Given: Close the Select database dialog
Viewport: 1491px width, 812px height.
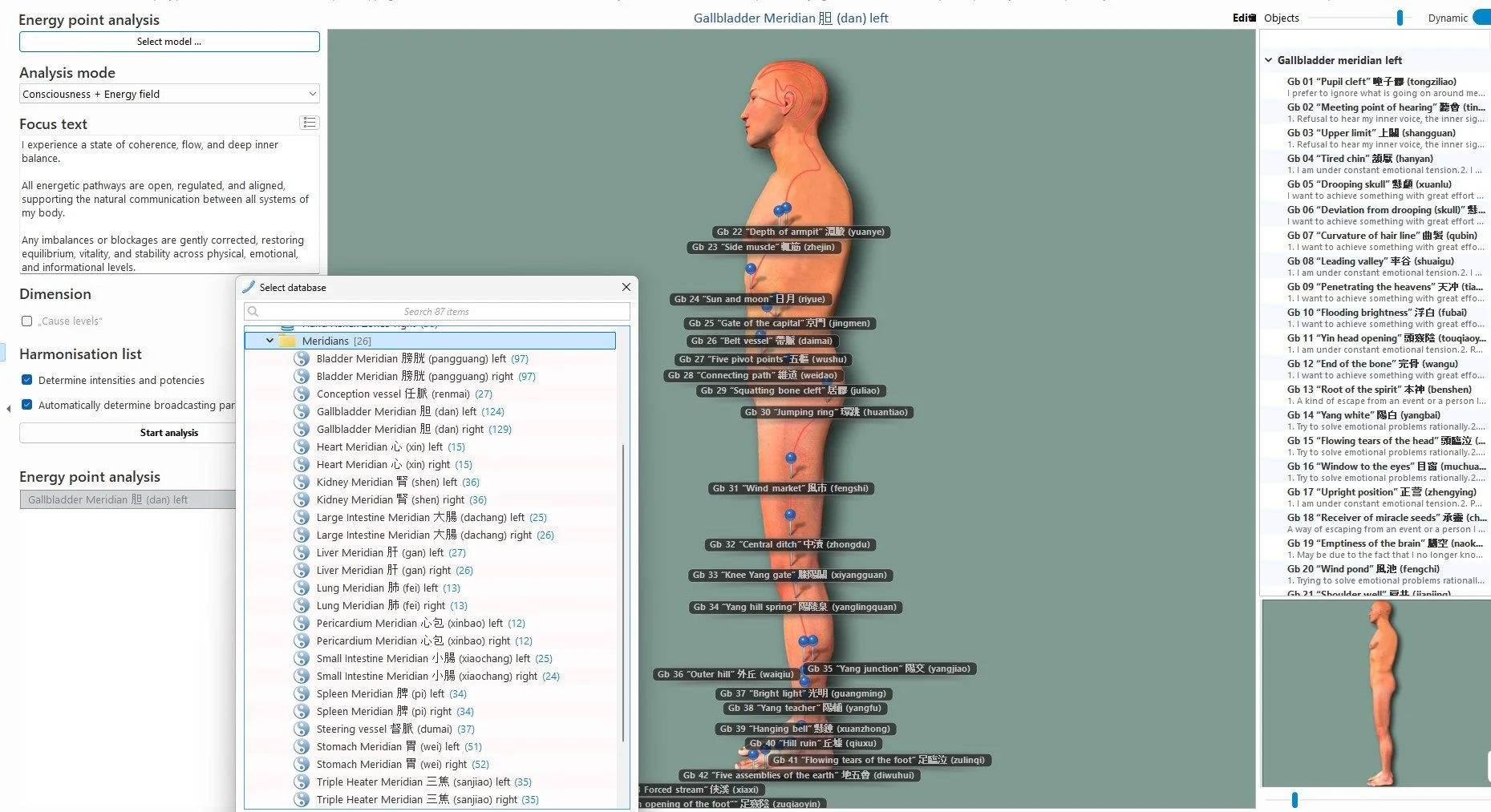Looking at the screenshot, I should tap(626, 287).
